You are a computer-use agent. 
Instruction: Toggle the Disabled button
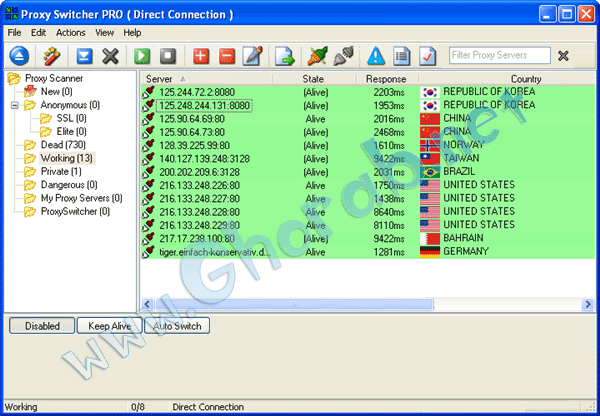(42, 326)
